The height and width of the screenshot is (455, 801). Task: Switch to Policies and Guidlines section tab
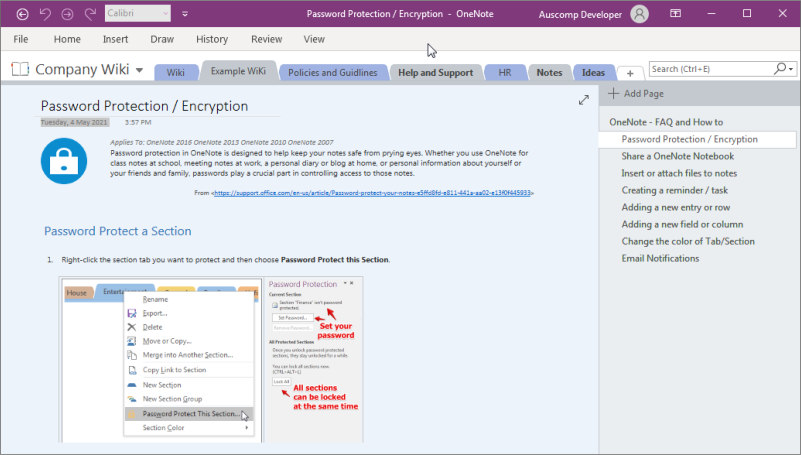pos(333,73)
